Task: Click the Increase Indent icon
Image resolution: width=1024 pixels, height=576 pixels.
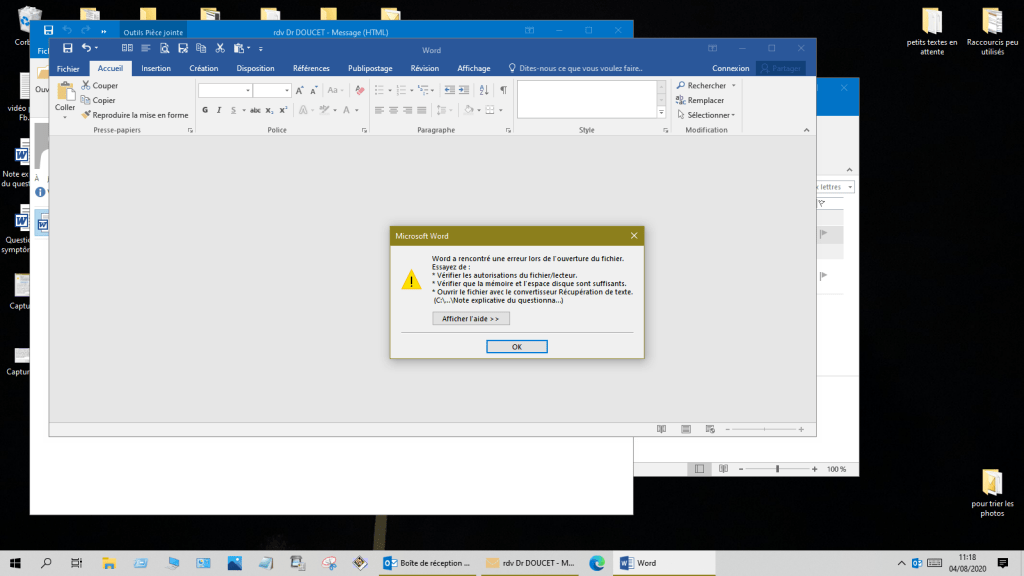Action: coord(464,90)
